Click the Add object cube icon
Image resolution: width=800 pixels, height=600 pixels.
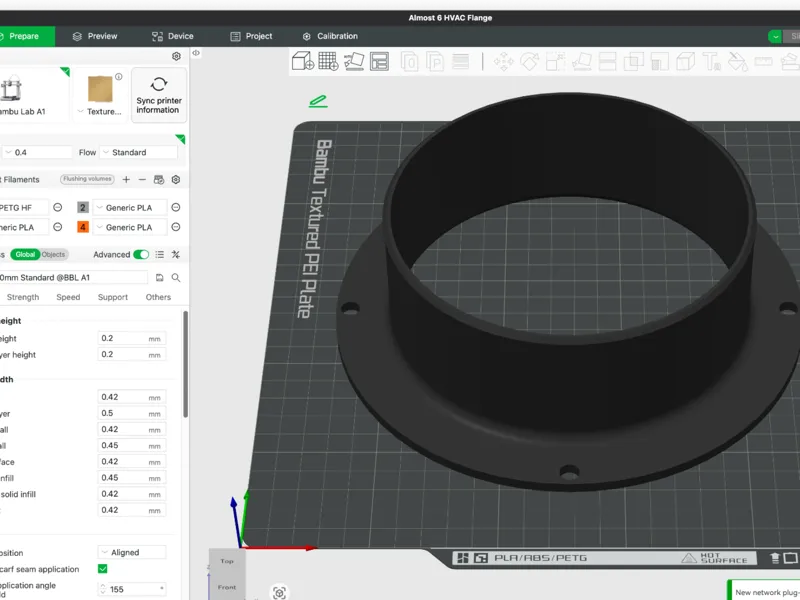303,61
